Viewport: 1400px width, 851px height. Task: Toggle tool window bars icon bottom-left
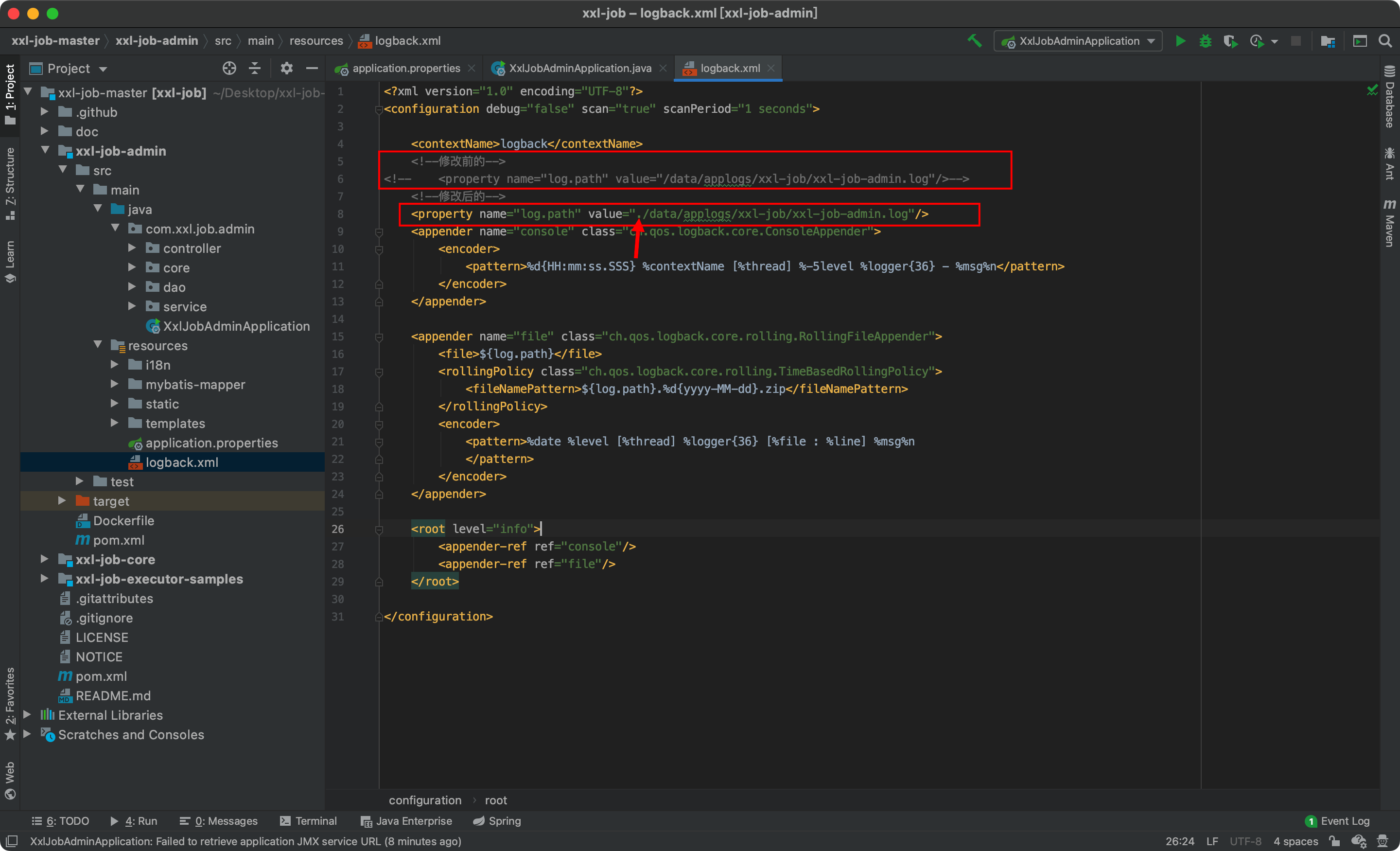pos(11,841)
